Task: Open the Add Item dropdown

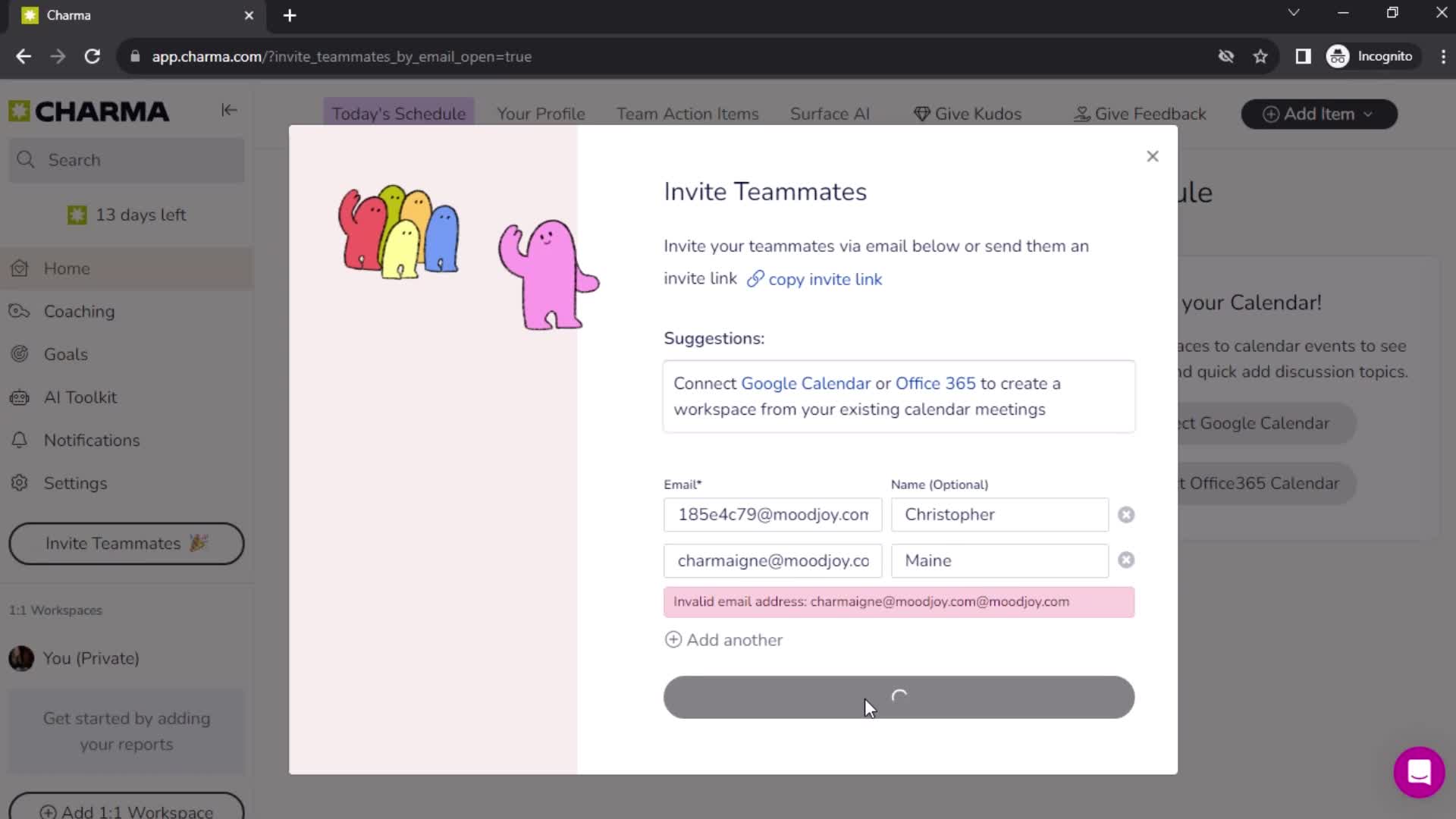Action: click(x=1319, y=115)
